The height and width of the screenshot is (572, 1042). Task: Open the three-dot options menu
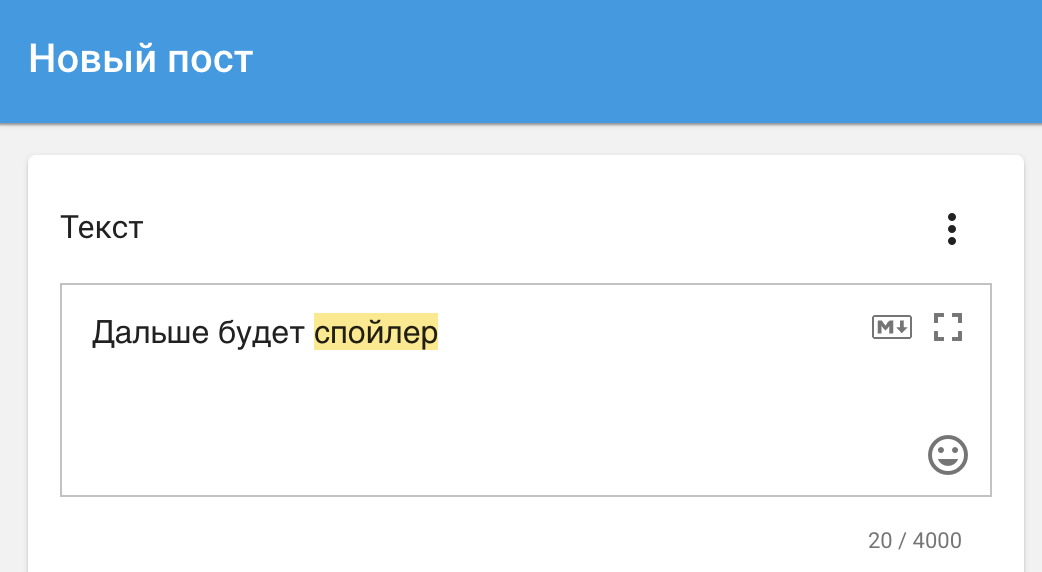[x=952, y=229]
